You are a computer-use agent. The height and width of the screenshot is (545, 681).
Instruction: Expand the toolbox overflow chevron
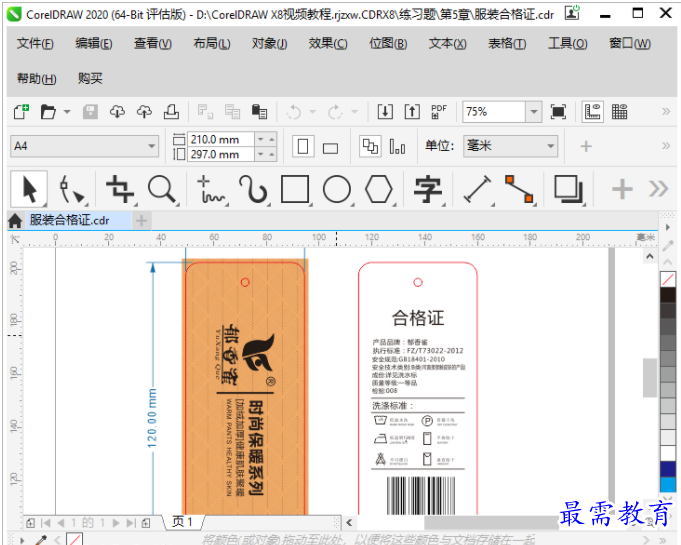pyautogui.click(x=658, y=189)
